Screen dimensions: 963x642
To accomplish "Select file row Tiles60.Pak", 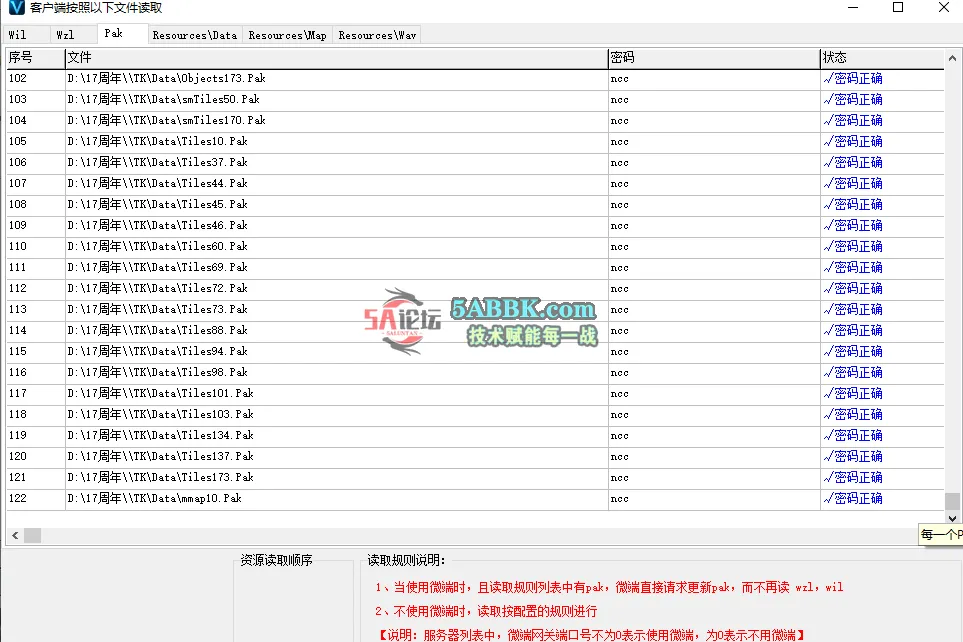I will (x=475, y=246).
